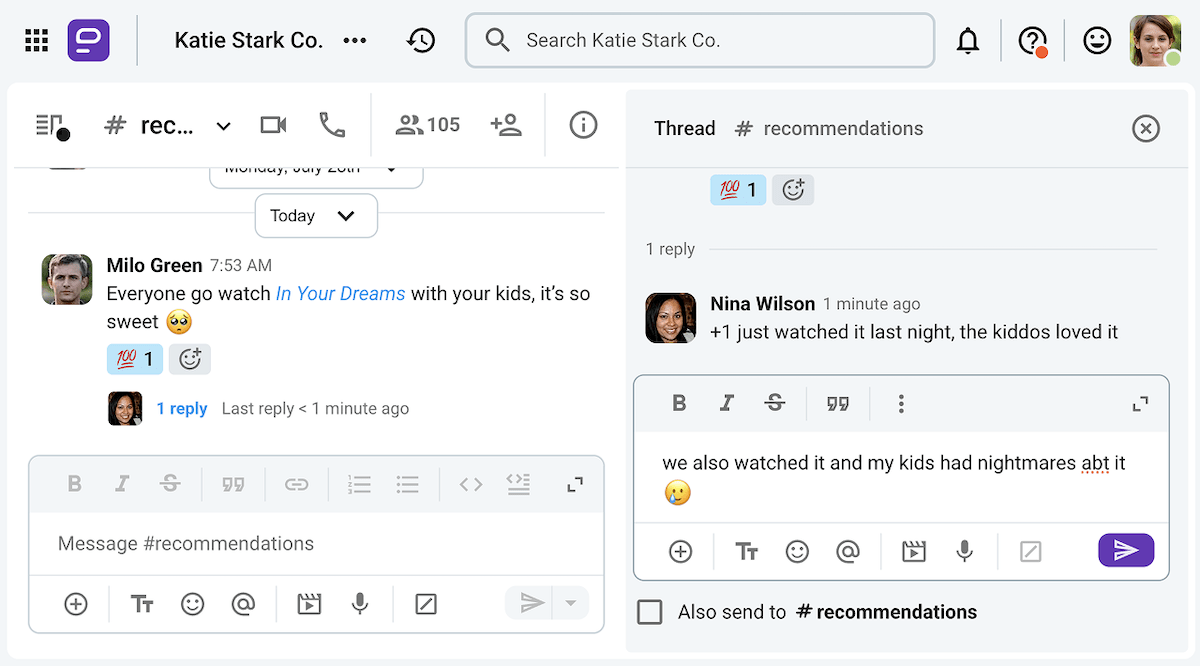Toggle strikethrough in the main message composer
1200x666 pixels.
coord(170,483)
